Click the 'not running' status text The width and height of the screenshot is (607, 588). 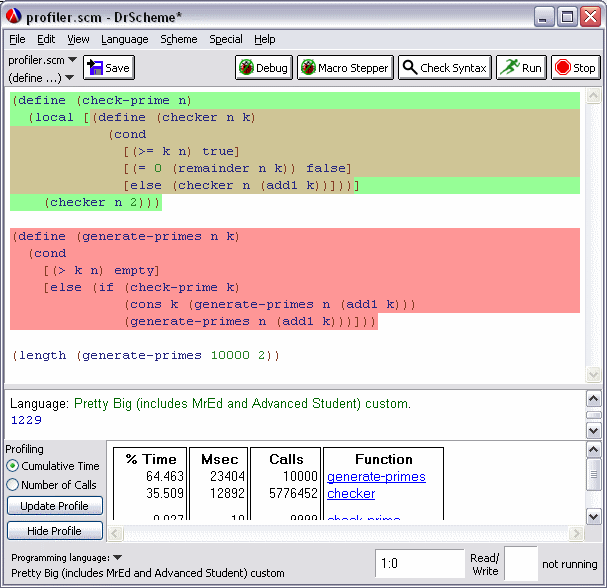tap(569, 564)
